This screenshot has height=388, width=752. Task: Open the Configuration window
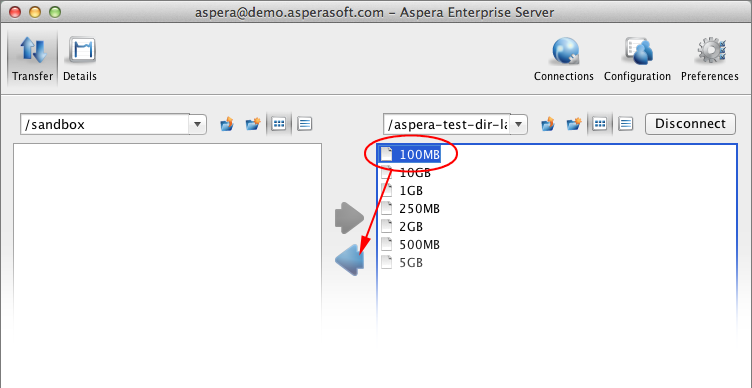click(637, 59)
